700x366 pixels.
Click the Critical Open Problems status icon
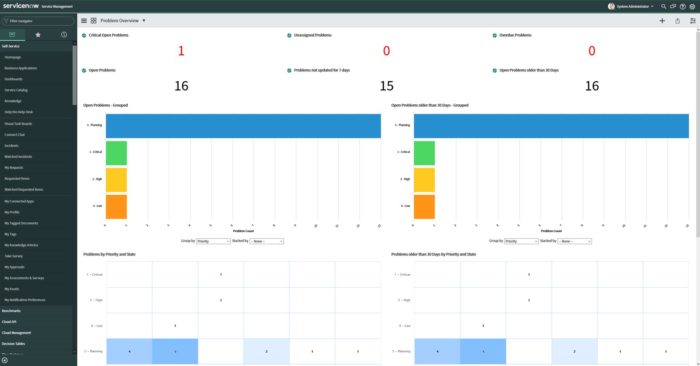pyautogui.click(x=84, y=35)
